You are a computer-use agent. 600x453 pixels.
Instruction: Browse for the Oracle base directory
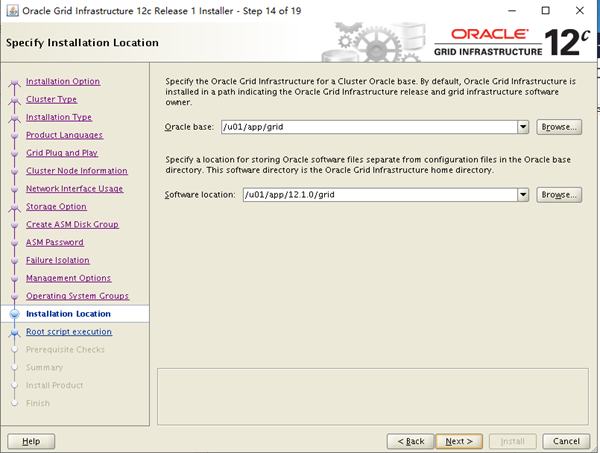coord(559,127)
